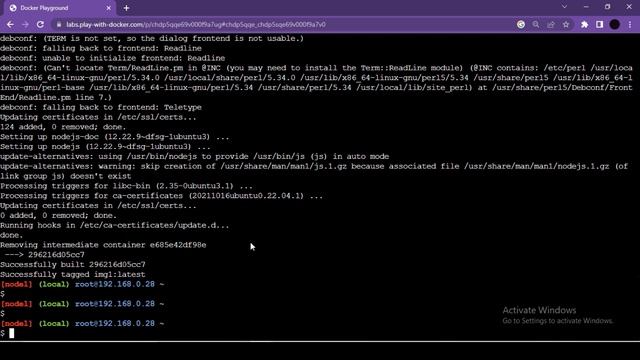Reload the Docker Playground page
640x360 pixels.
[40, 24]
